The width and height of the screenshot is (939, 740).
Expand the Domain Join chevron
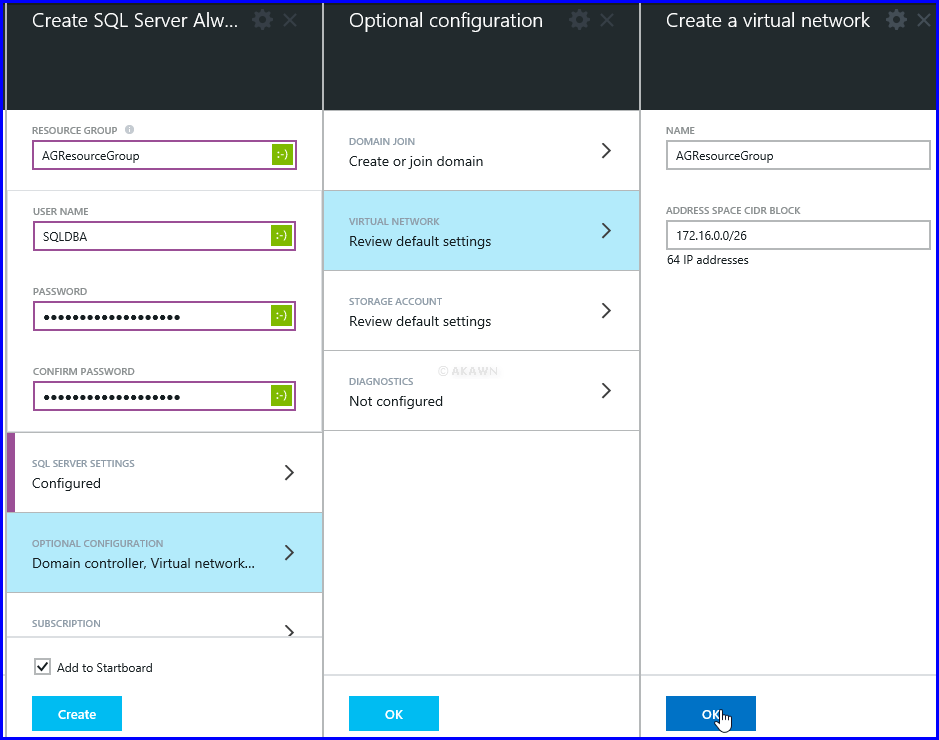[x=606, y=150]
